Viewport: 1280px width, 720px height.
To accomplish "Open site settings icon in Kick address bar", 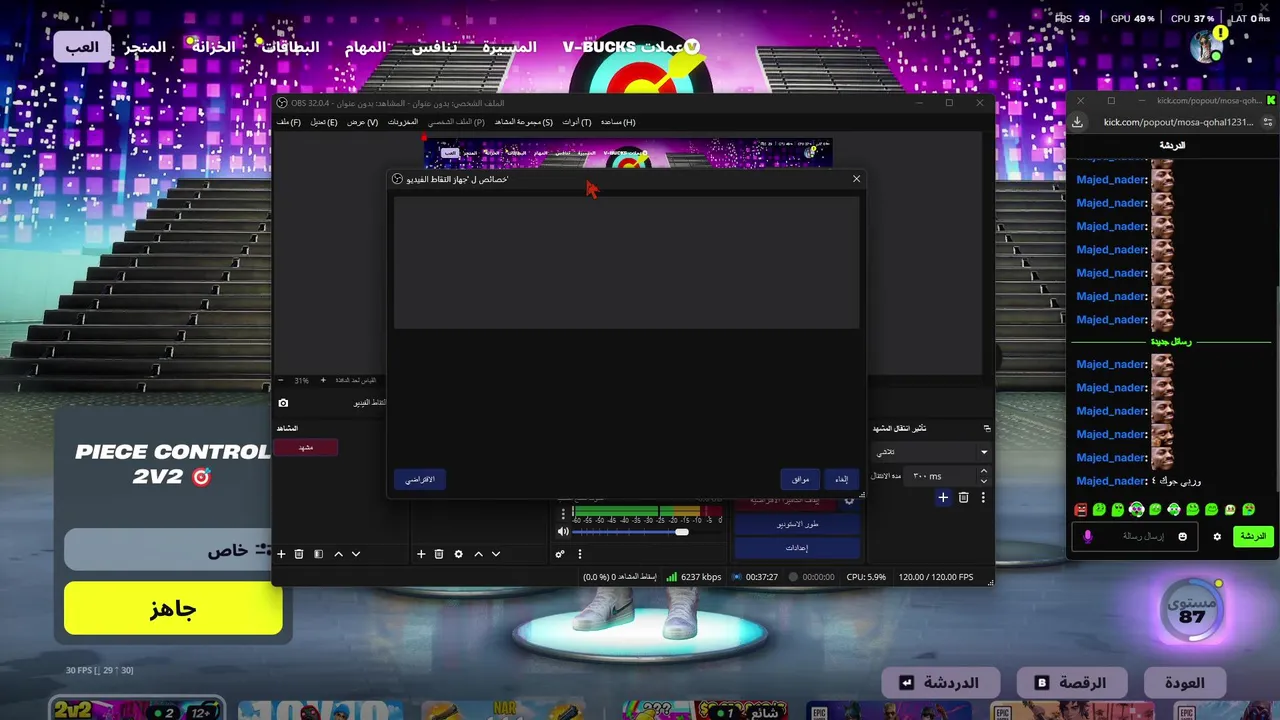I will coord(1270,122).
